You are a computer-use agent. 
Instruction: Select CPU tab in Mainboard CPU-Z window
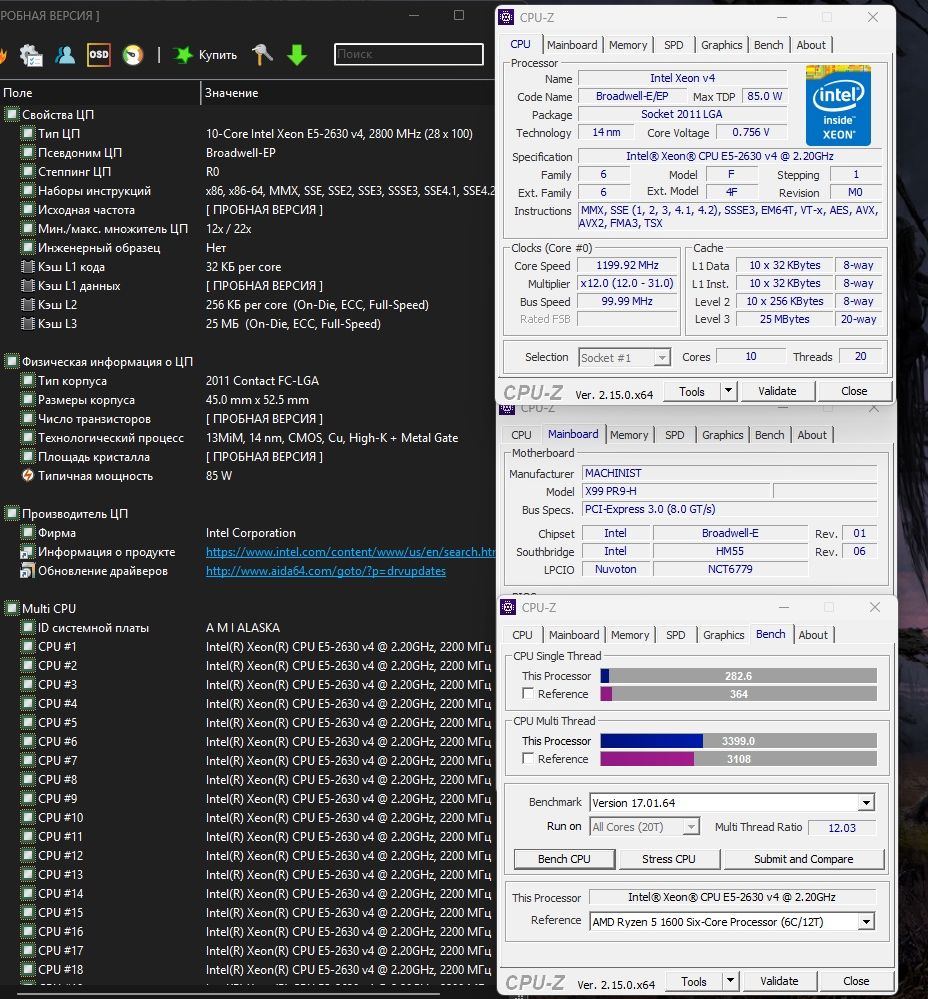coord(521,435)
